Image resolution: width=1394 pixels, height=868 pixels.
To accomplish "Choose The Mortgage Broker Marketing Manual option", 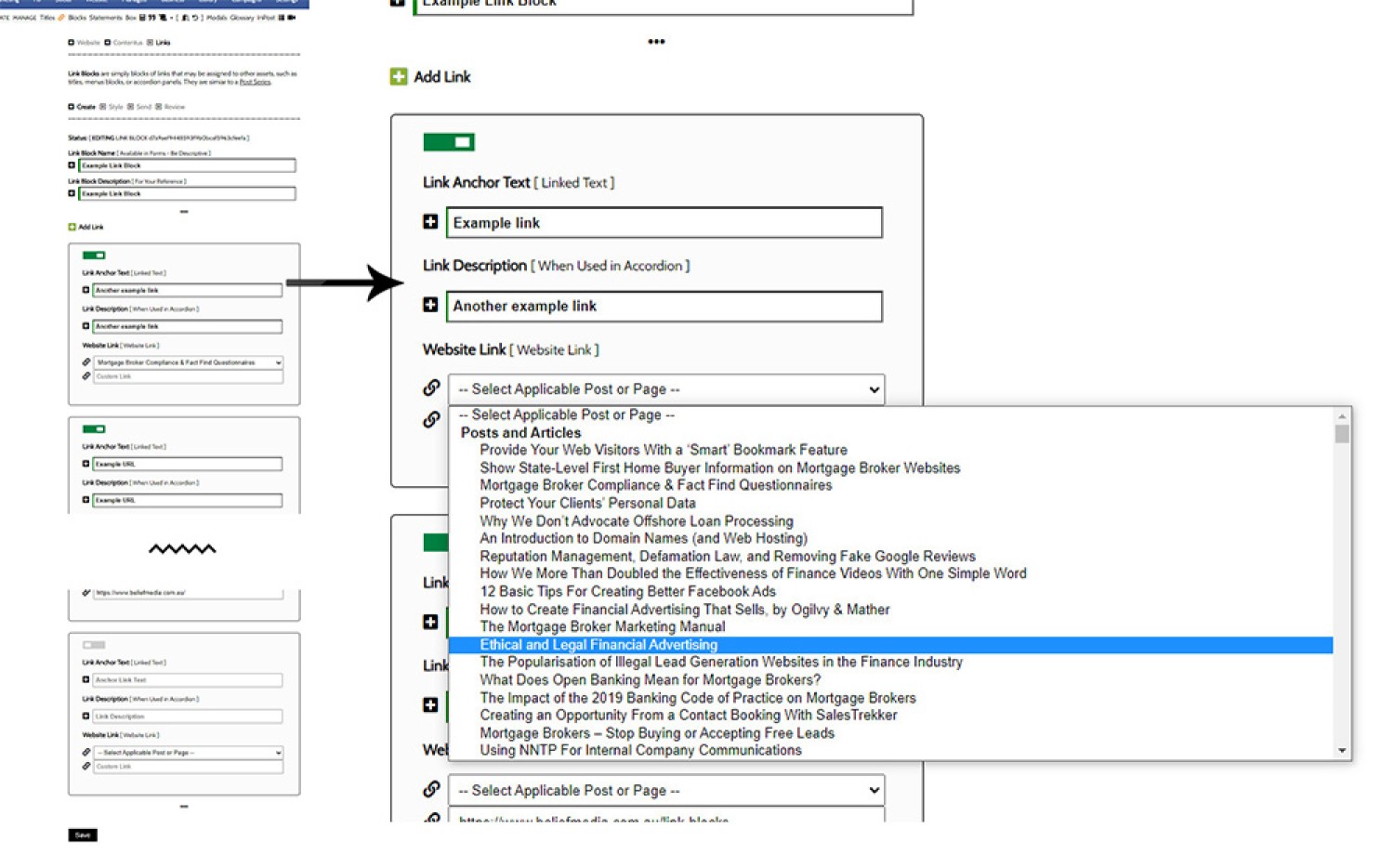I will pyautogui.click(x=602, y=627).
